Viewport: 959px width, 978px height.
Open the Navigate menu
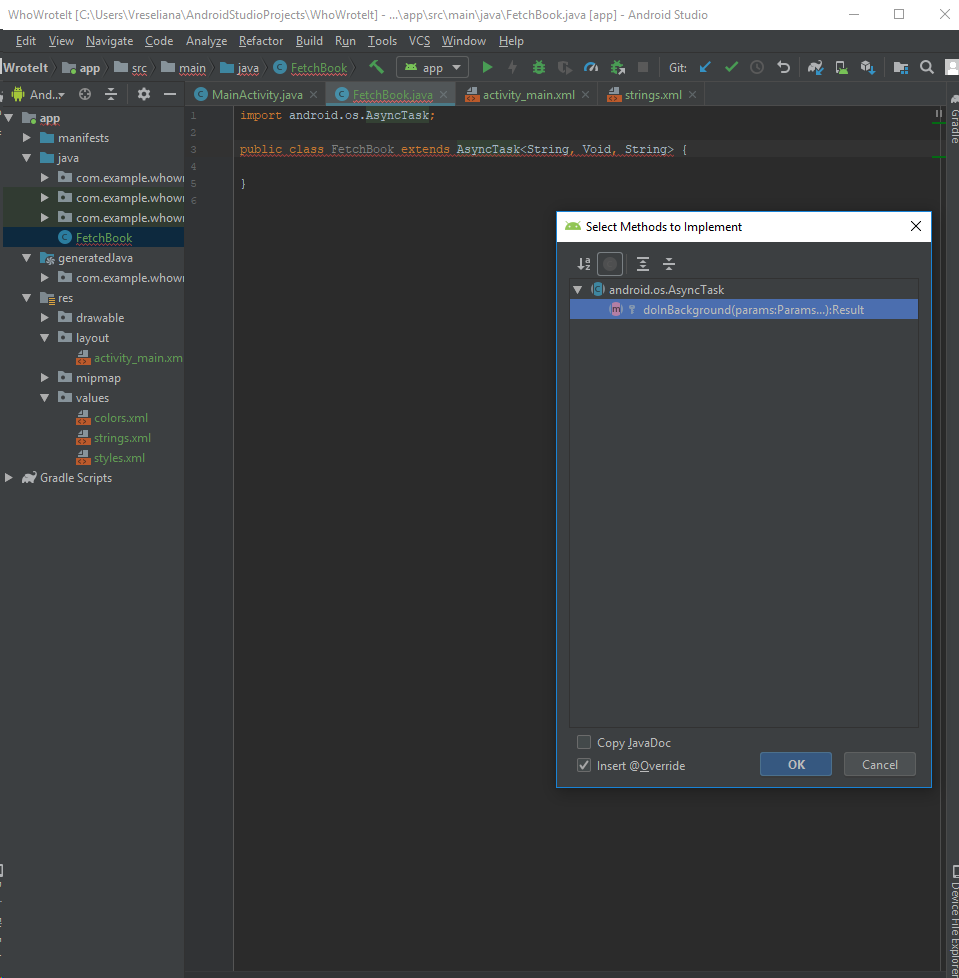click(x=110, y=41)
